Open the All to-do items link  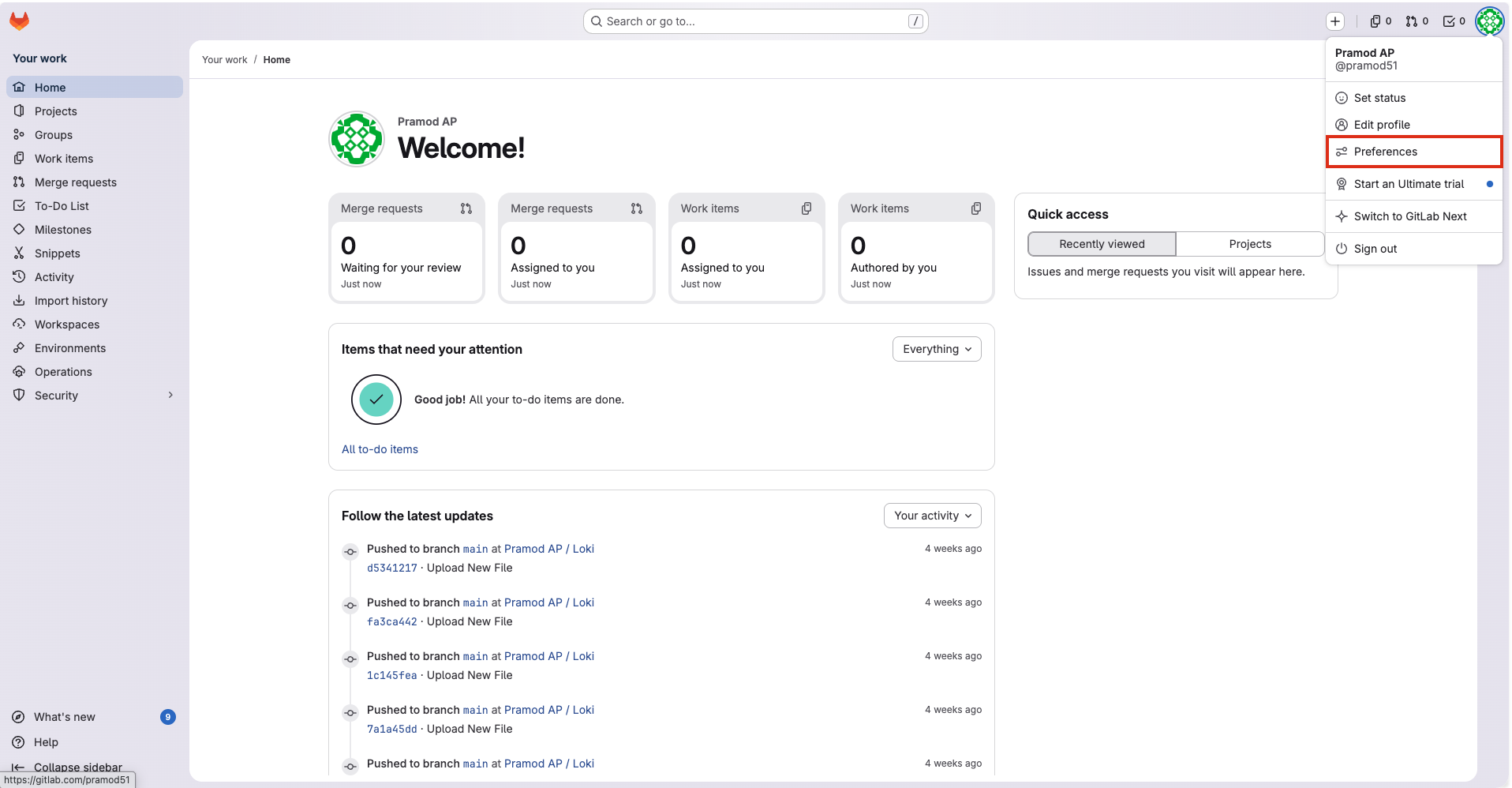coord(380,449)
